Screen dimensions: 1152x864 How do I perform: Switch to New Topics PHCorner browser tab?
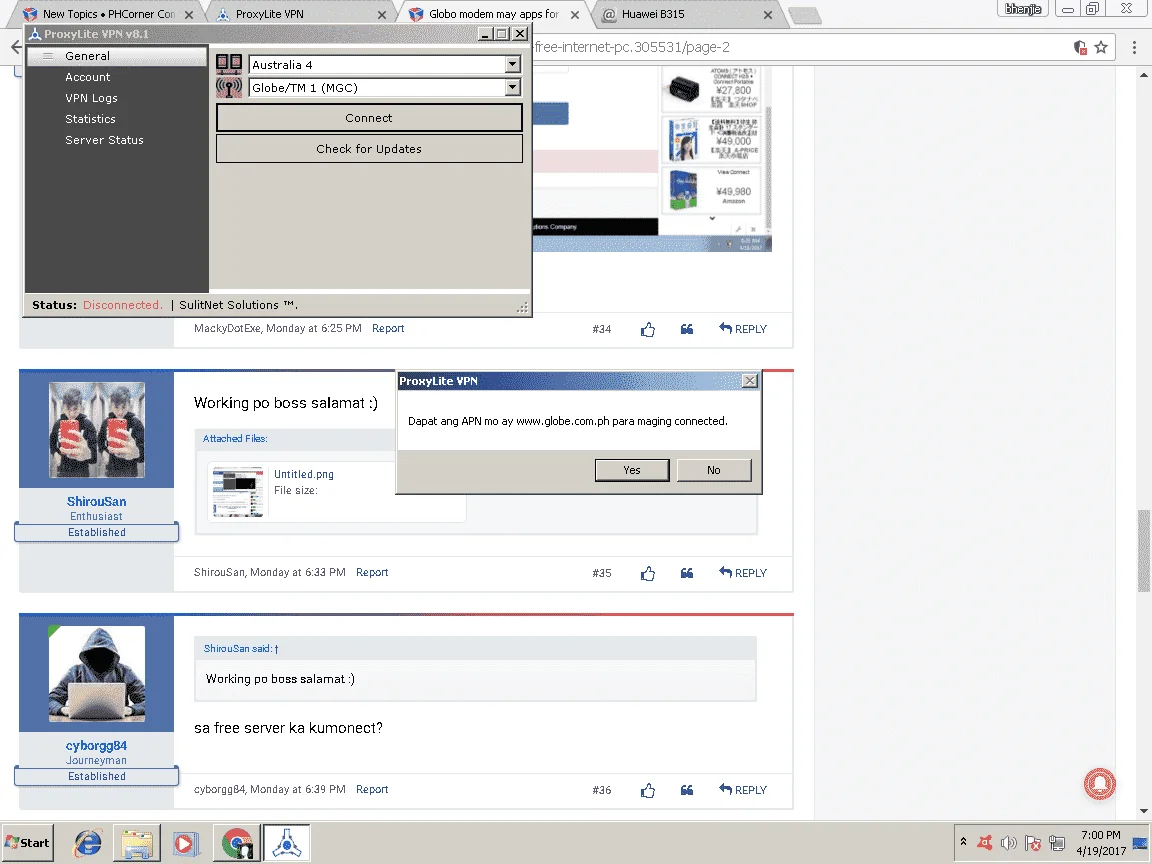pyautogui.click(x=109, y=14)
